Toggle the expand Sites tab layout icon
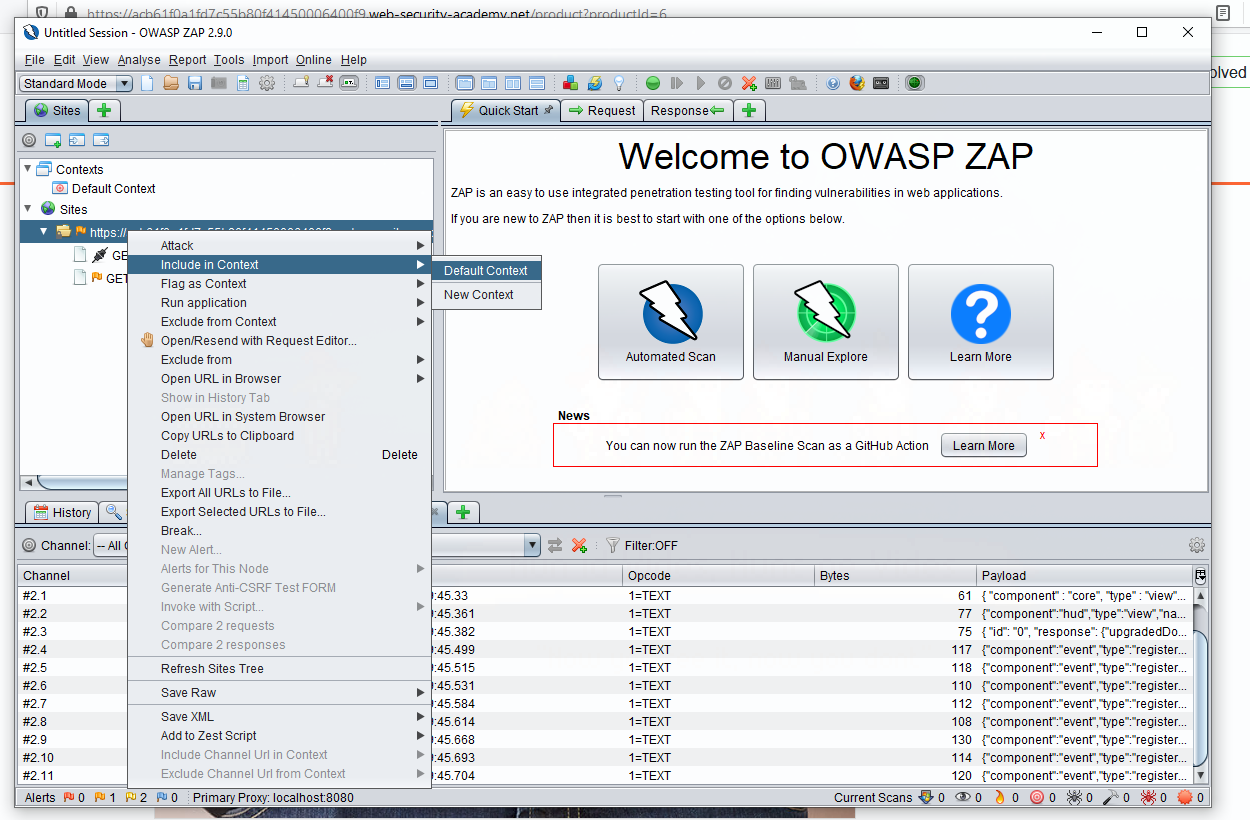The image size is (1250, 820). 383,84
